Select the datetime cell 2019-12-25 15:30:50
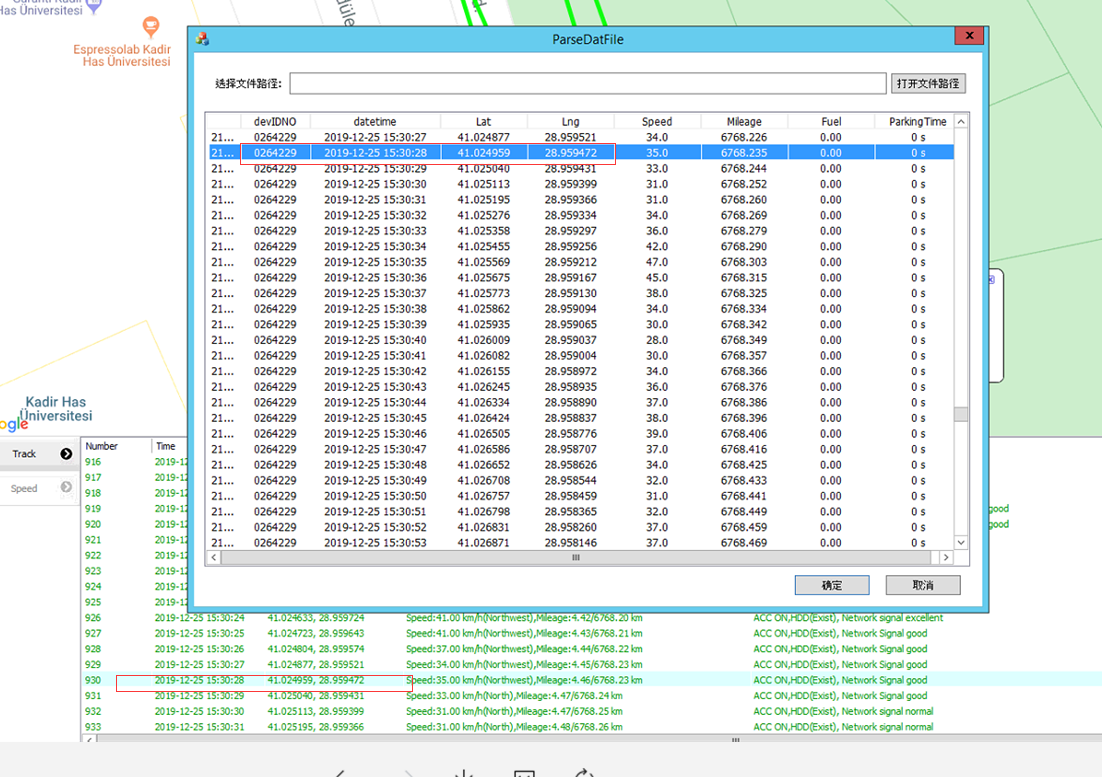Image resolution: width=1102 pixels, height=777 pixels. (375, 496)
